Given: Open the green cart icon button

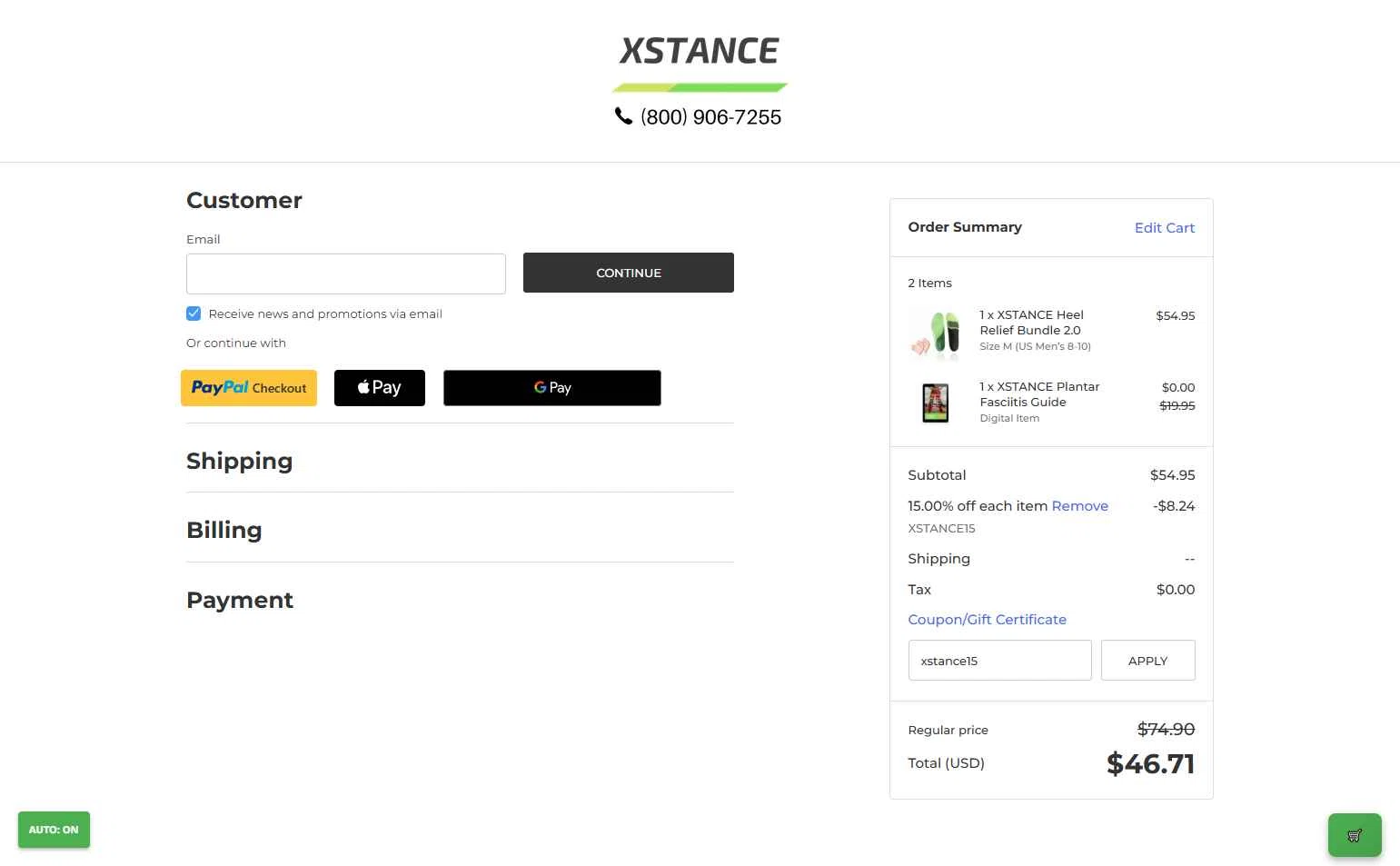Looking at the screenshot, I should [x=1355, y=835].
